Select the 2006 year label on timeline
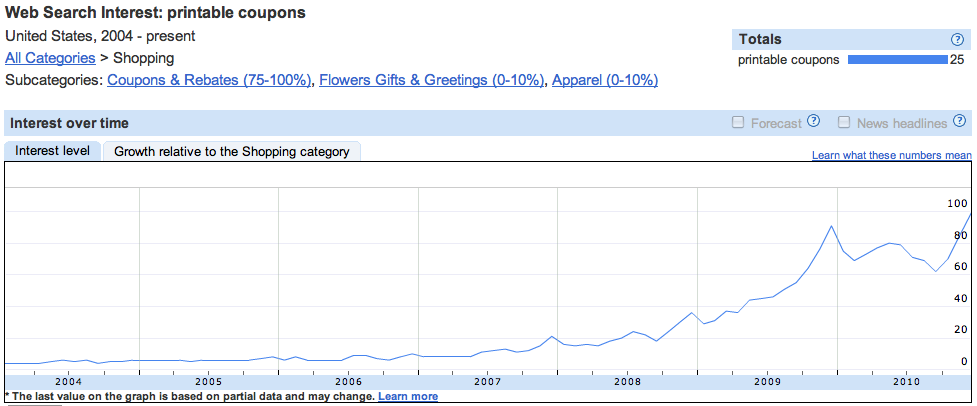Image resolution: width=977 pixels, height=406 pixels. (x=348, y=380)
